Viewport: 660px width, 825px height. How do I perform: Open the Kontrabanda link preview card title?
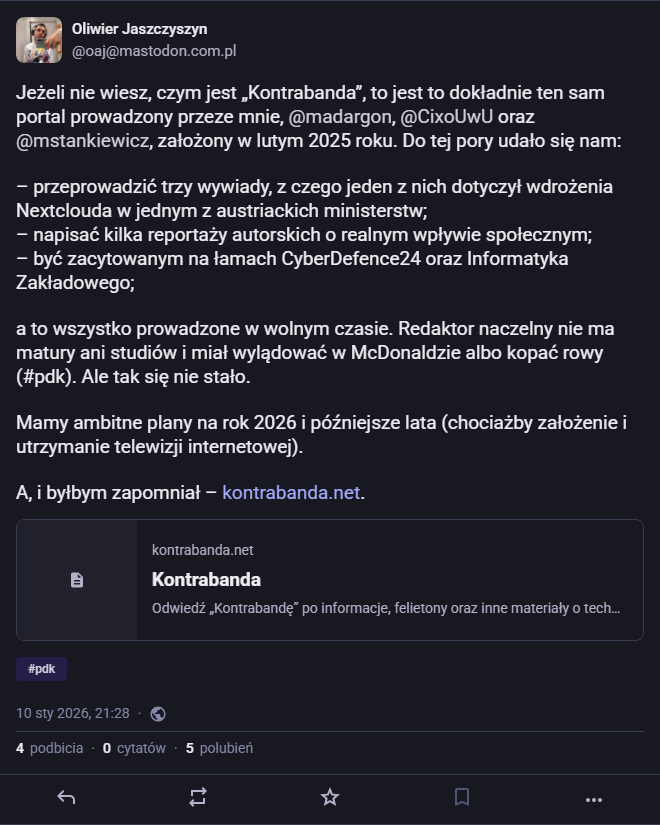(x=206, y=579)
